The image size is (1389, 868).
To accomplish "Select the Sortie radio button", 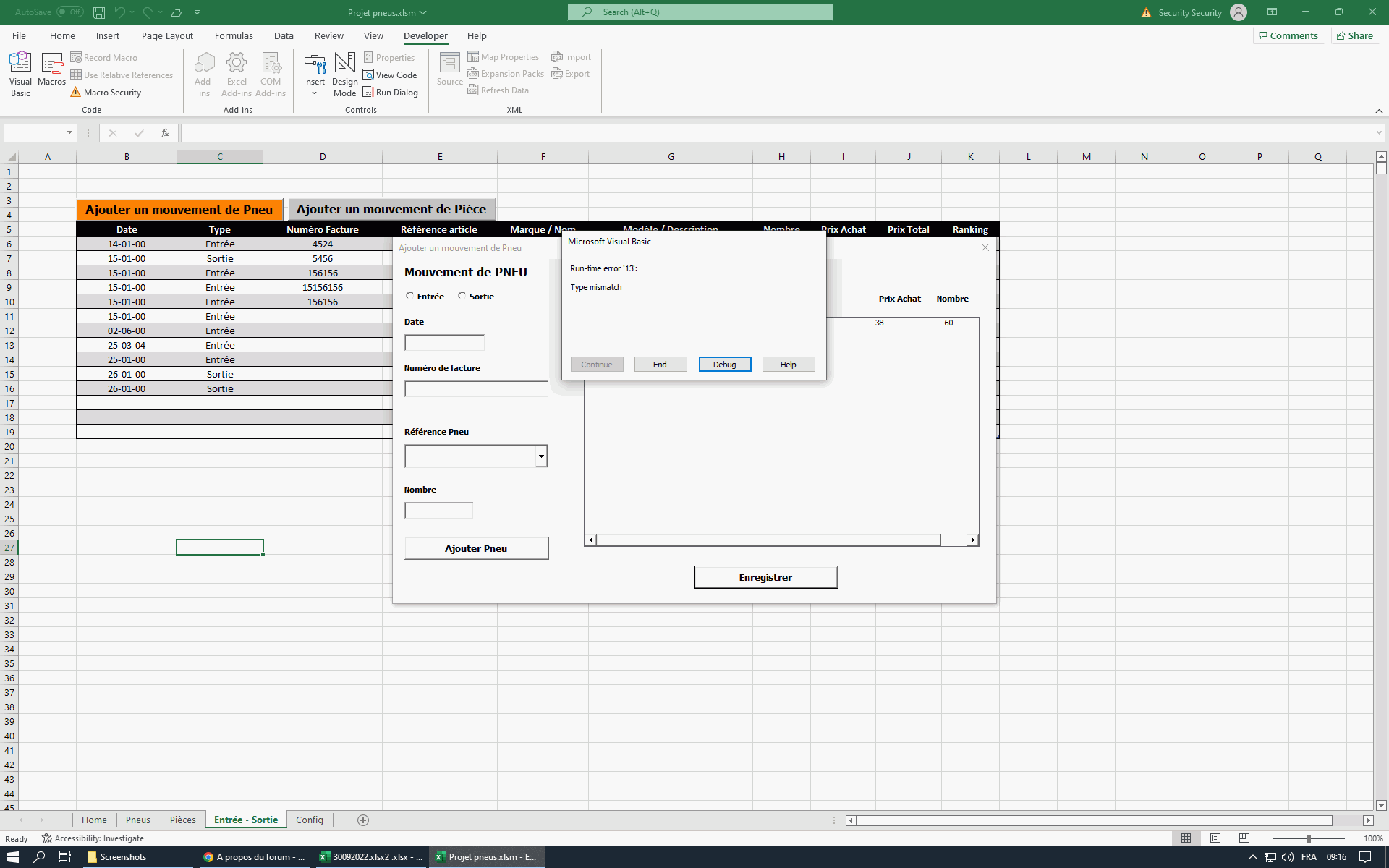I will [462, 296].
